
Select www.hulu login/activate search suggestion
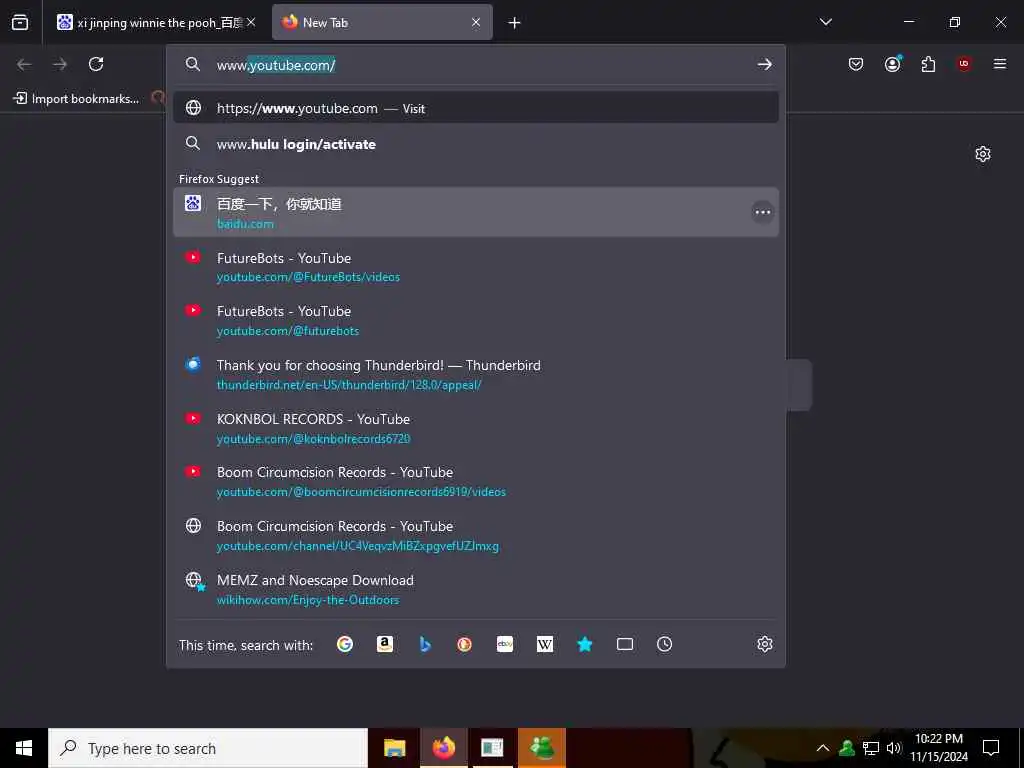475,144
